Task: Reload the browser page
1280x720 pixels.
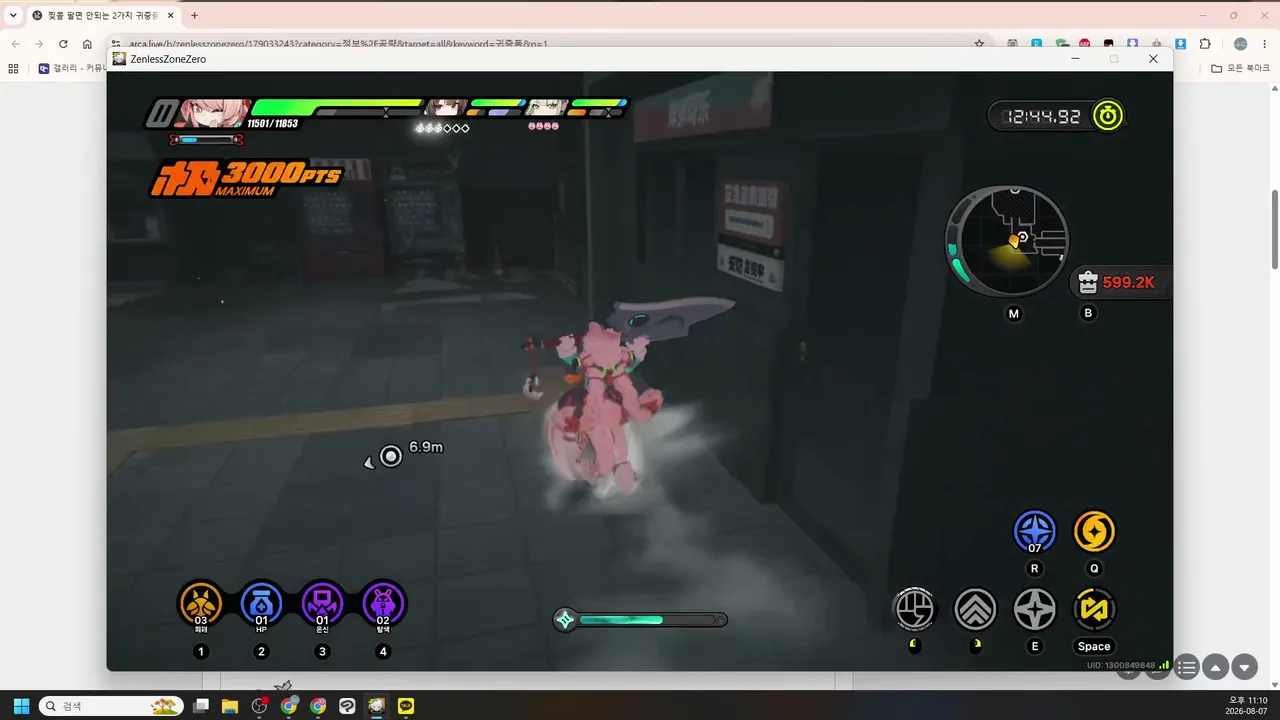Action: click(x=63, y=44)
